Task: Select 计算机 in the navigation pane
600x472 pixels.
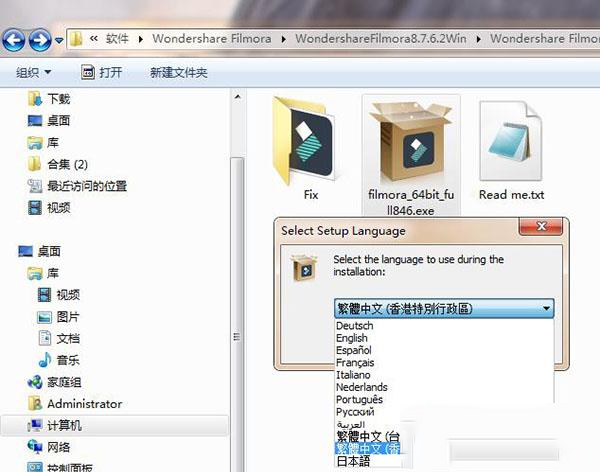Action: [x=66, y=426]
